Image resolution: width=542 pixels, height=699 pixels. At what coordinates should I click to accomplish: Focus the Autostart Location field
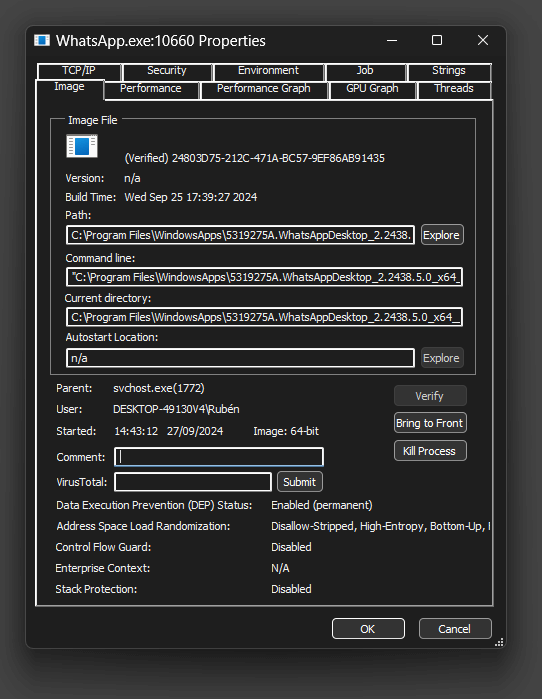pos(240,358)
